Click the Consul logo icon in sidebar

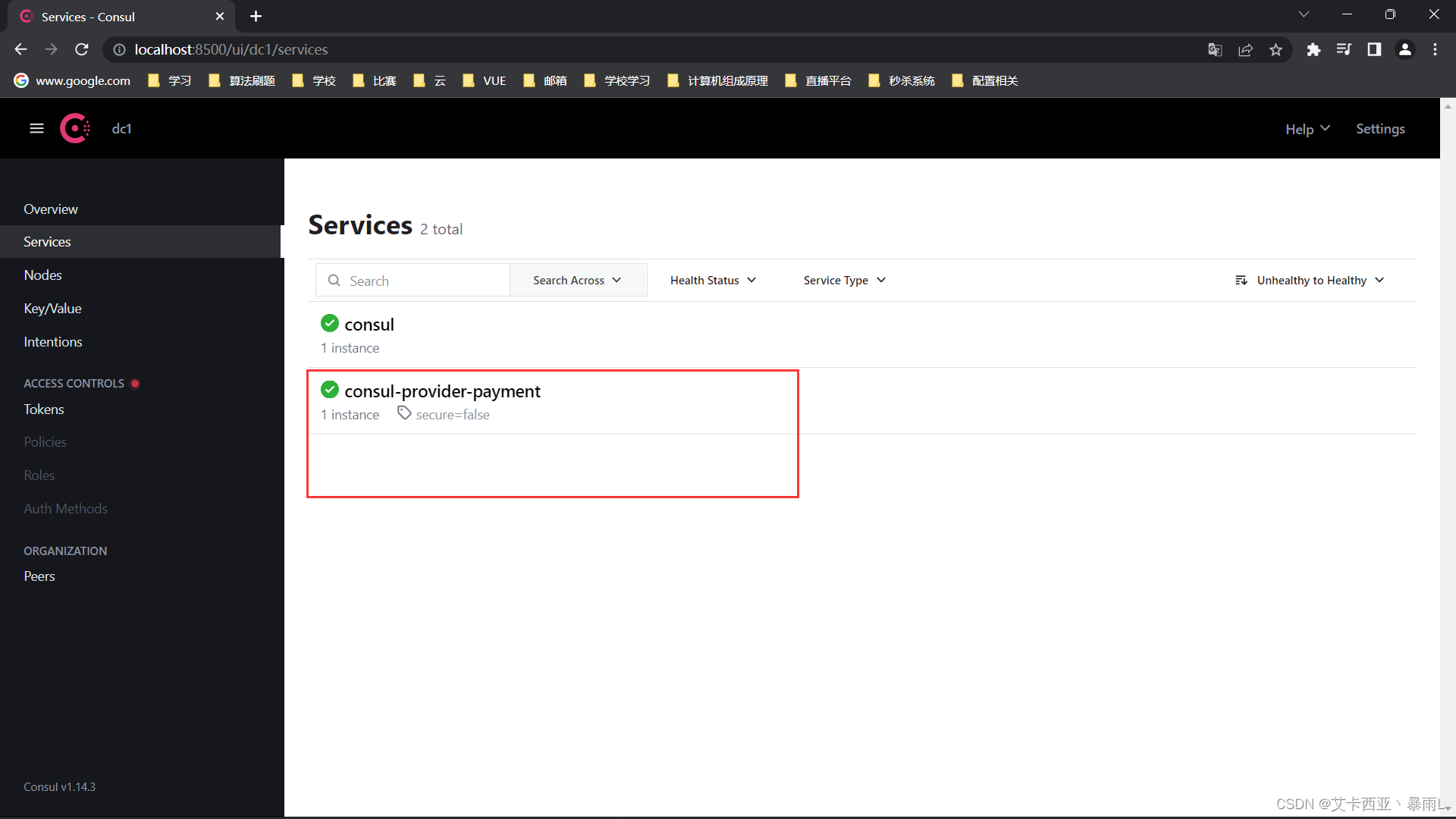click(x=76, y=127)
